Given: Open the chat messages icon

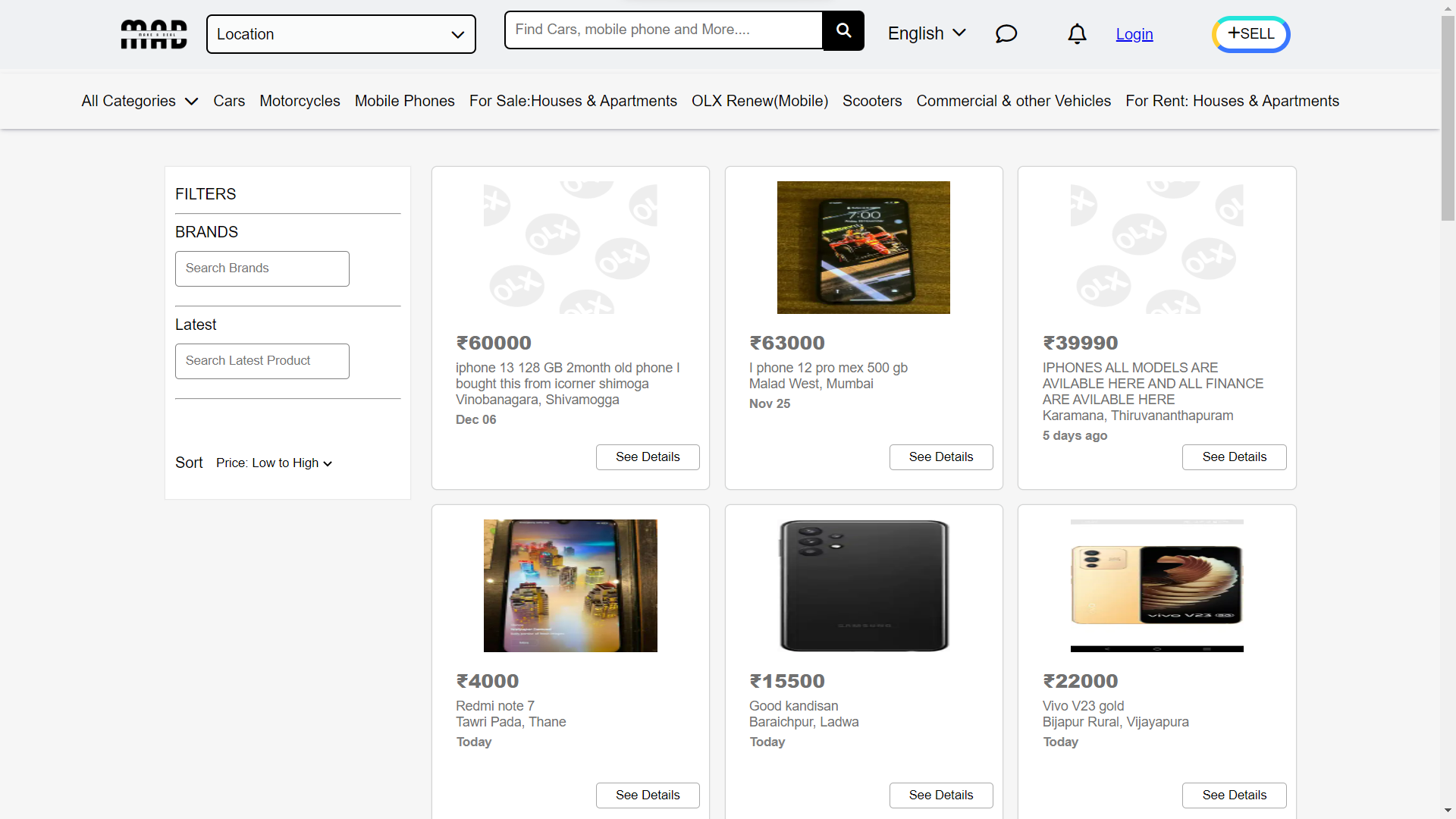Looking at the screenshot, I should pos(1006,34).
